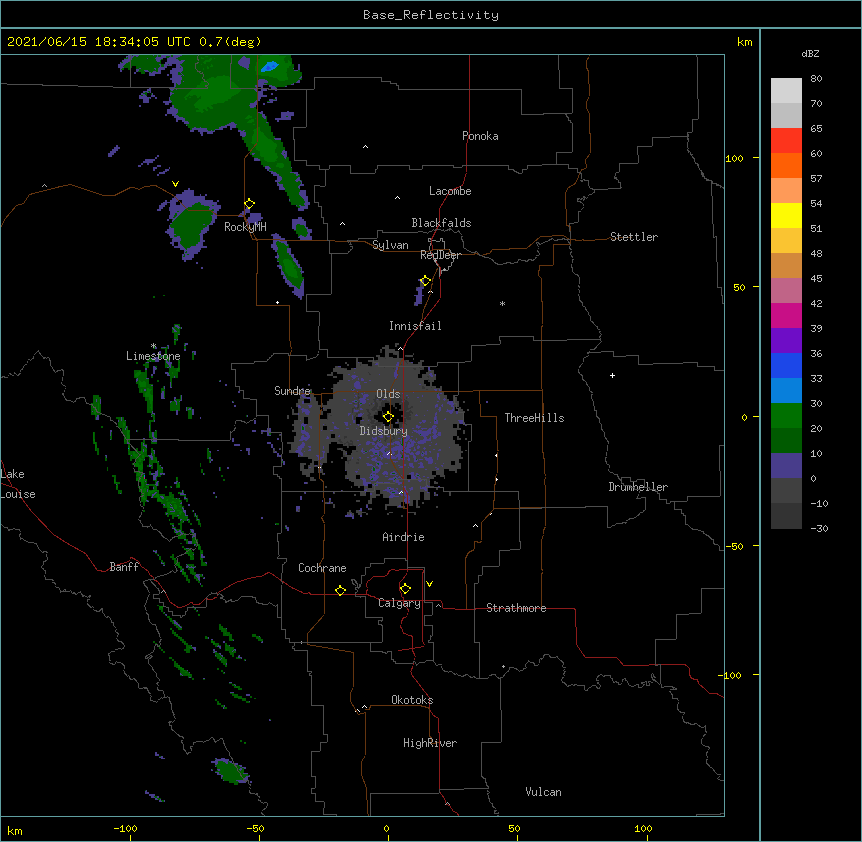Click the Airdrie city label
862x842 pixels.
403,537
